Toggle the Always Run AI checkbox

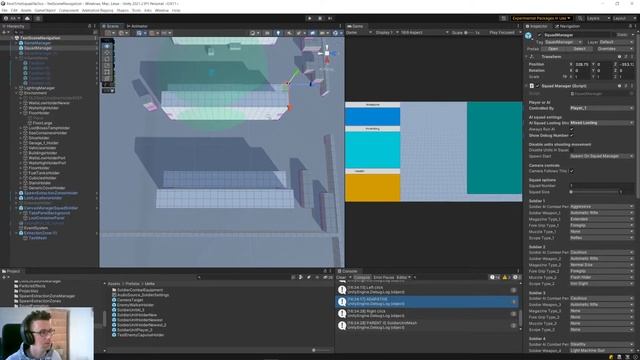click(571, 129)
